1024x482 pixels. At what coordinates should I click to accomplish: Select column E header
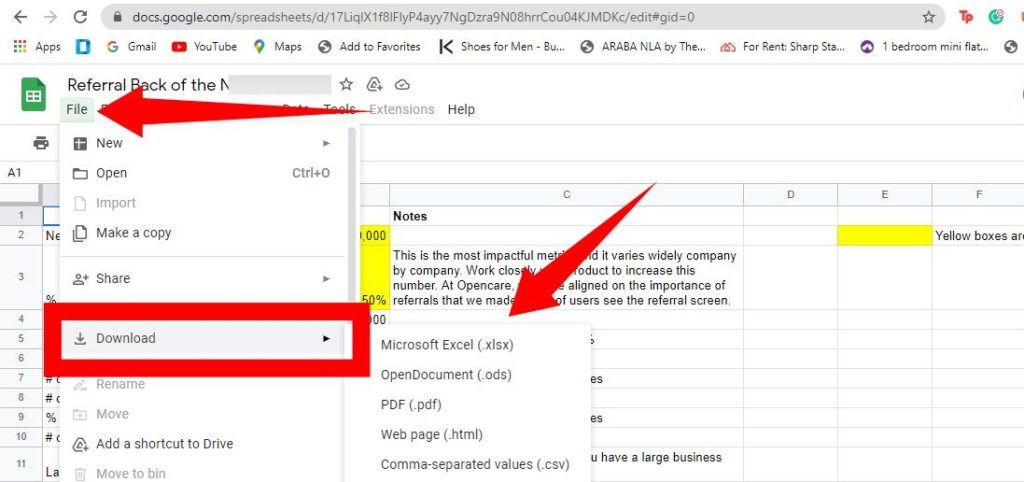[884, 195]
